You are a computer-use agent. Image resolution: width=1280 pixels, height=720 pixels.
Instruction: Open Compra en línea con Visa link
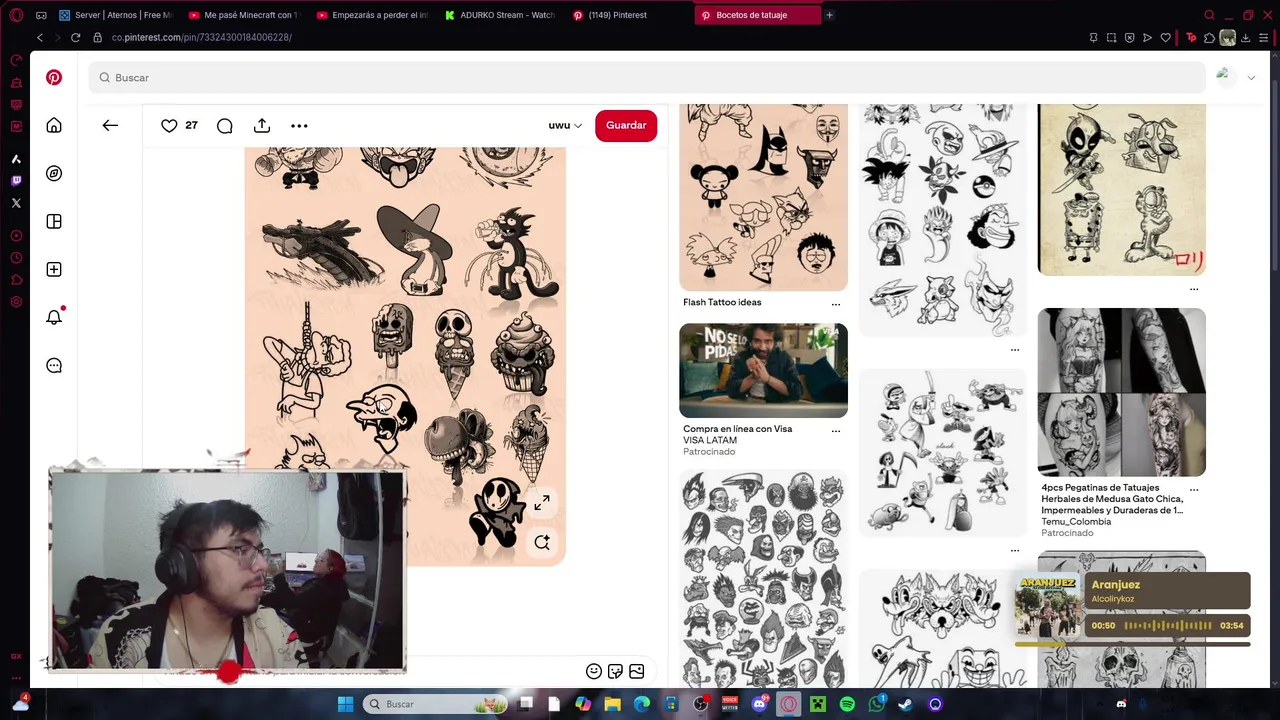point(738,429)
